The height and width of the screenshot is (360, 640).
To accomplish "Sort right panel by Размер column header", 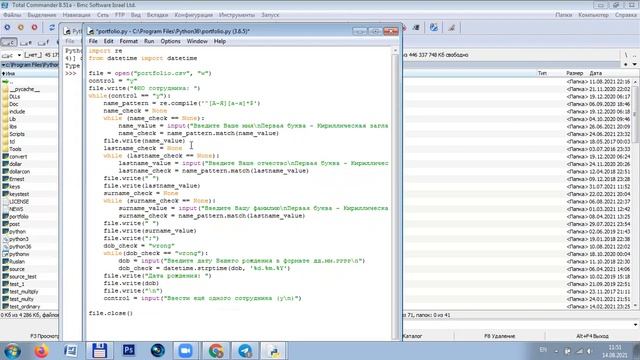I will (x=574, y=73).
